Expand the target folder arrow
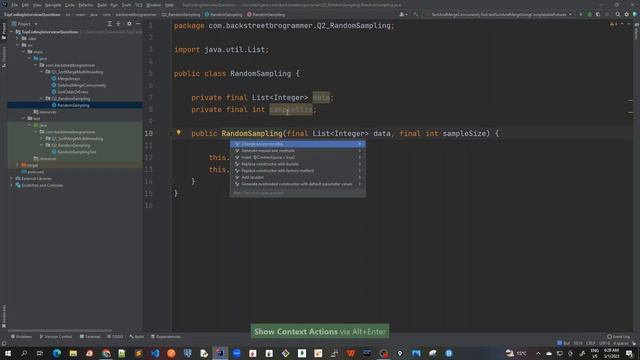This screenshot has width=640, height=360. [x=18, y=165]
